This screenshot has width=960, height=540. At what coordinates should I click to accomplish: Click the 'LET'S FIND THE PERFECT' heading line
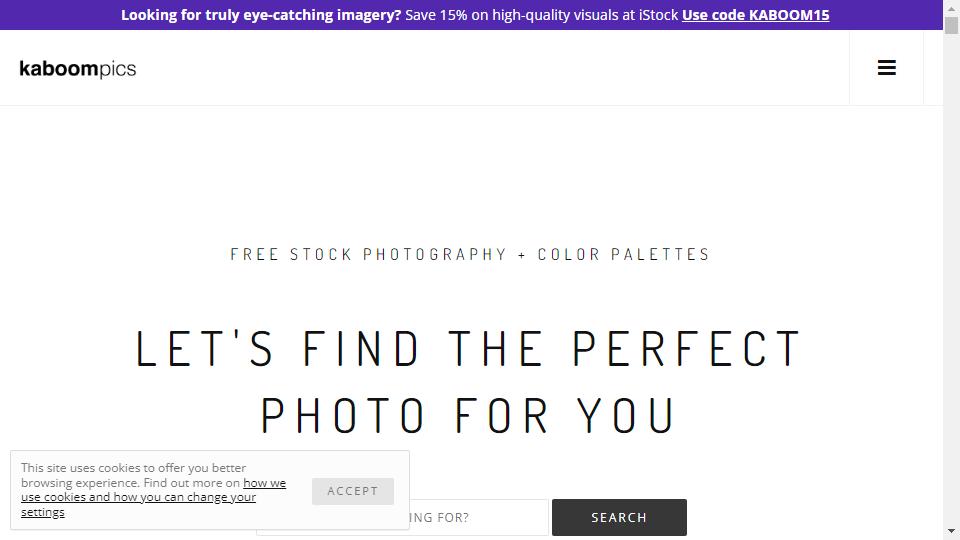coord(468,348)
